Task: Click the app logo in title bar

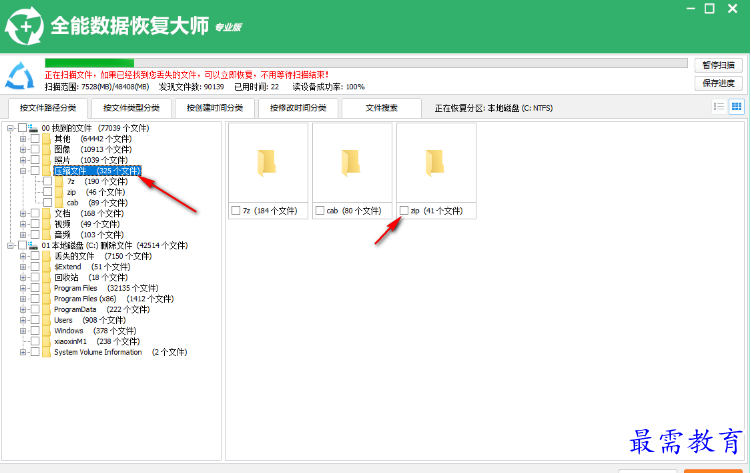Action: coord(24,26)
